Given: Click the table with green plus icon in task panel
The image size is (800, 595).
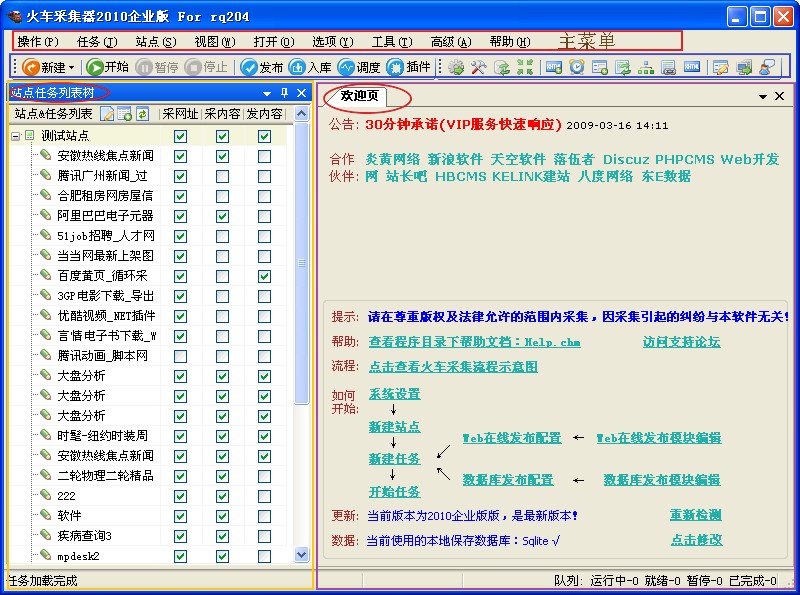Looking at the screenshot, I should point(124,114).
